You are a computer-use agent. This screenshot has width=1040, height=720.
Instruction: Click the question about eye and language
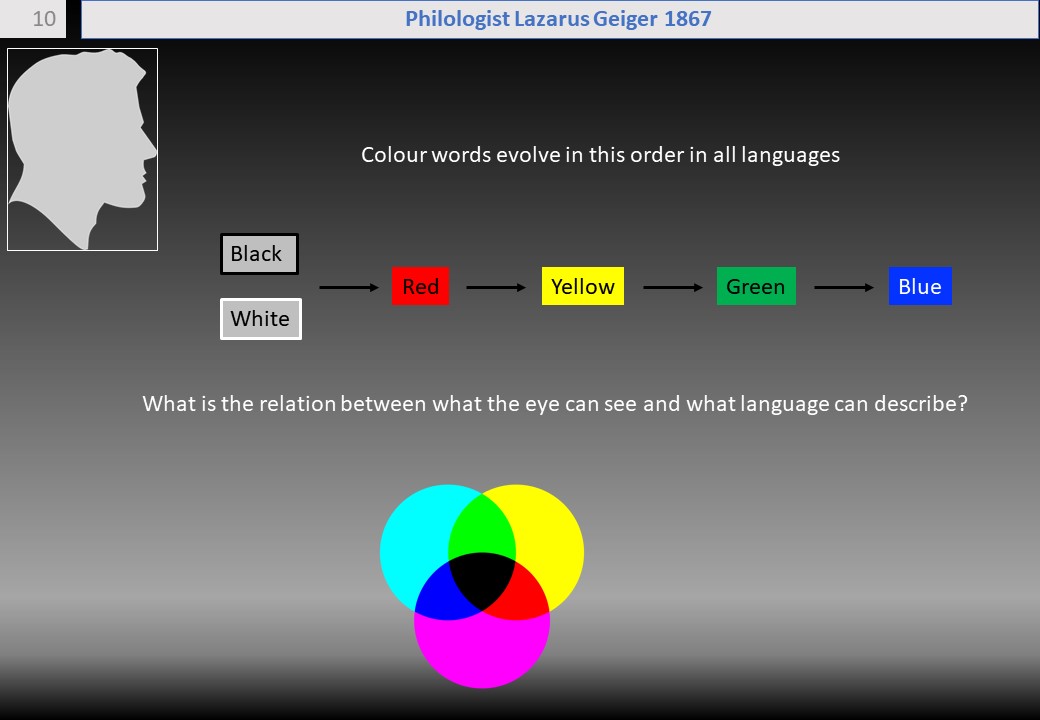coord(555,403)
